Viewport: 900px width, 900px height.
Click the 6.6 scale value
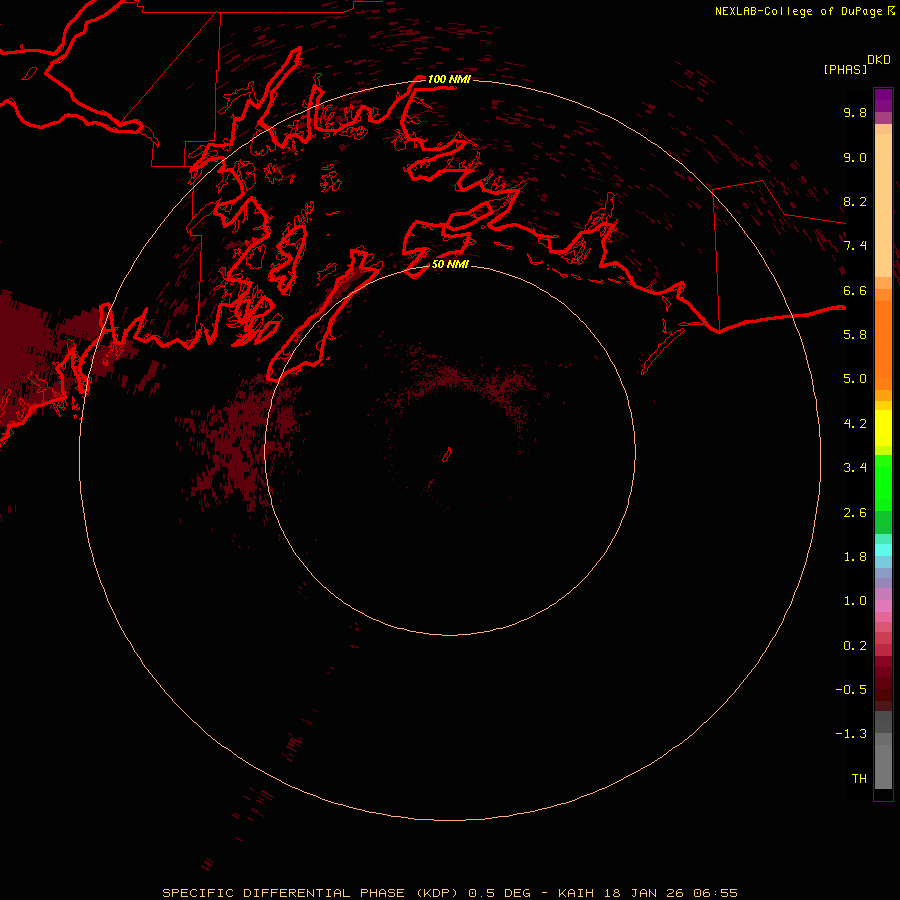(x=855, y=290)
